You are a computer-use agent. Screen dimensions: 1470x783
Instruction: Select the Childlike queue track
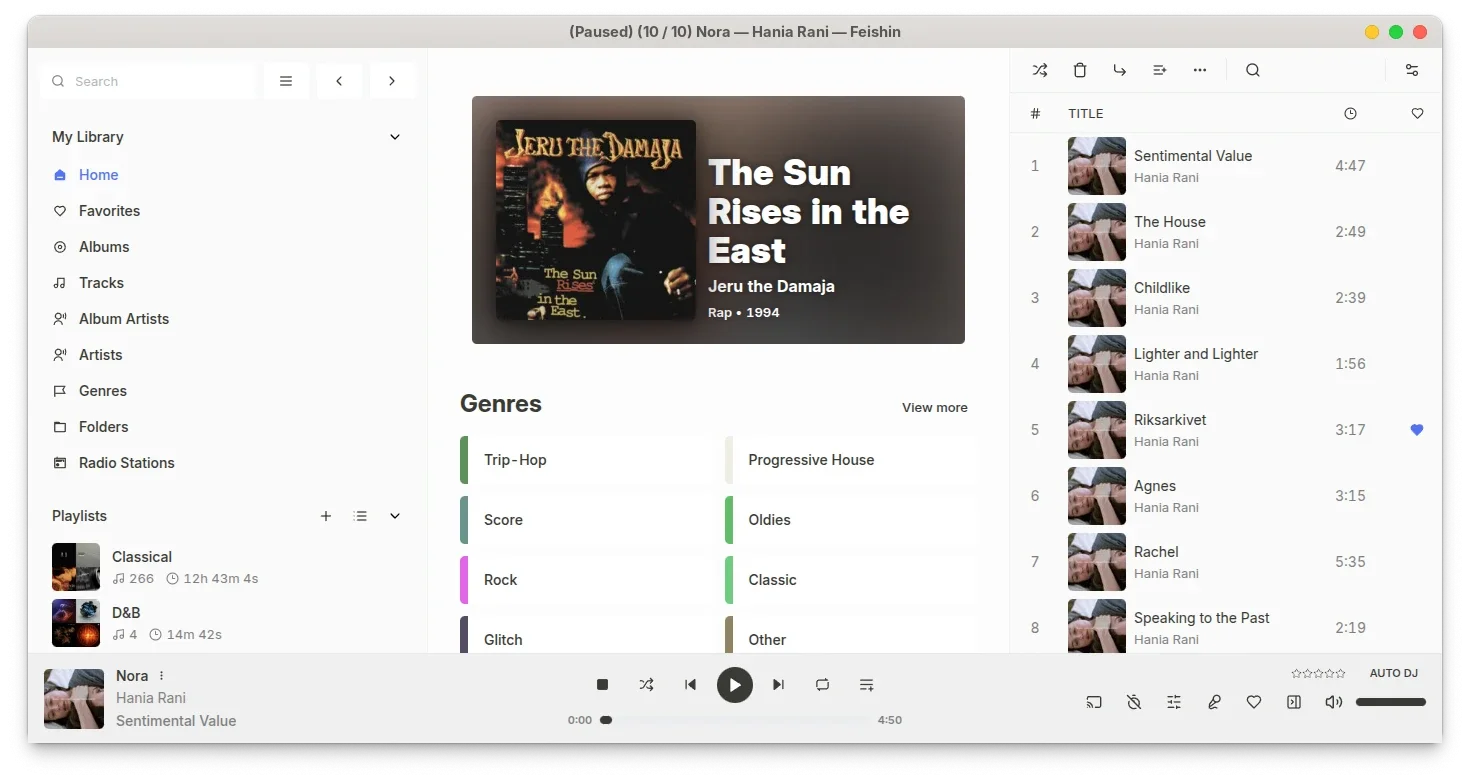point(1226,298)
